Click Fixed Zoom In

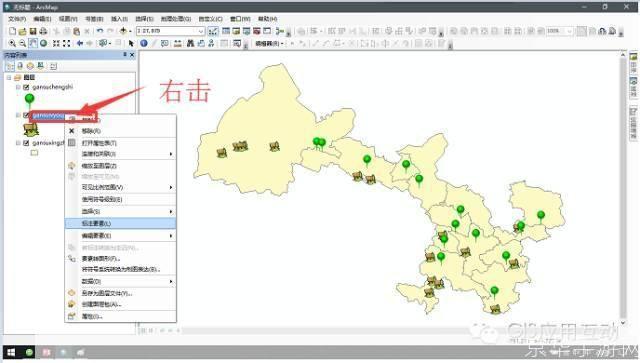tap(56, 43)
